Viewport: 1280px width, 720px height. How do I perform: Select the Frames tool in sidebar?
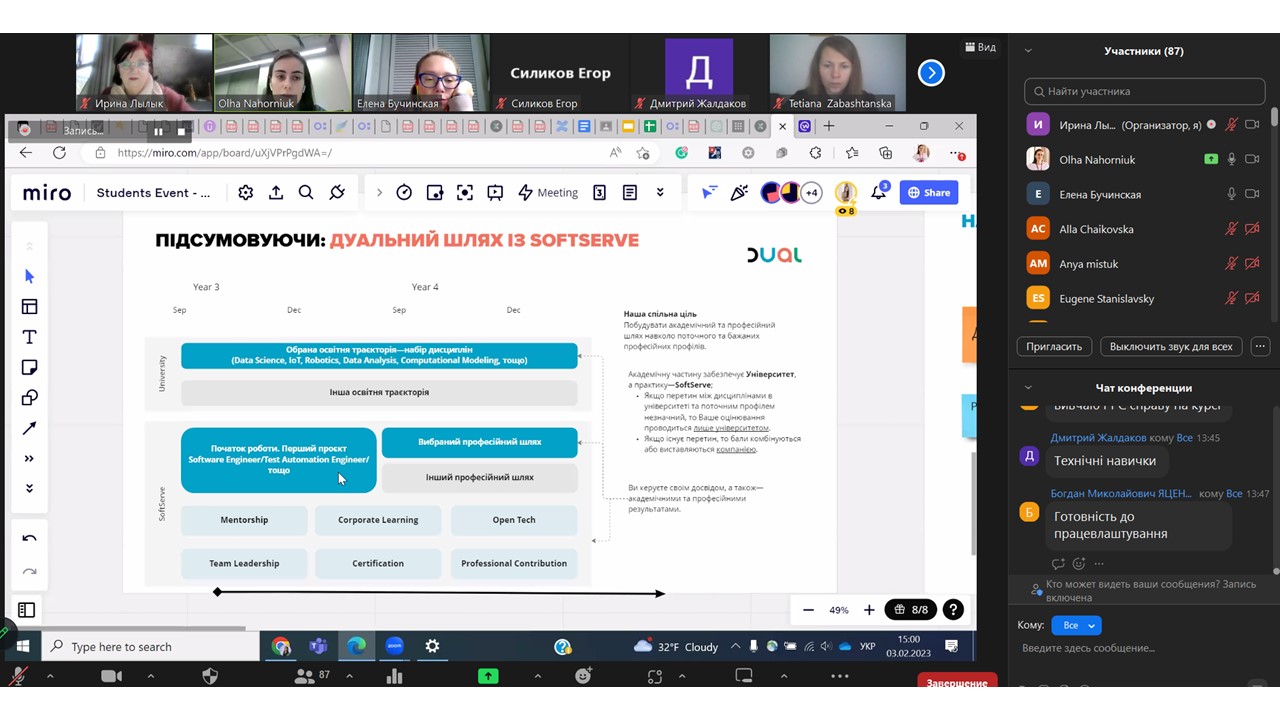coord(29,307)
